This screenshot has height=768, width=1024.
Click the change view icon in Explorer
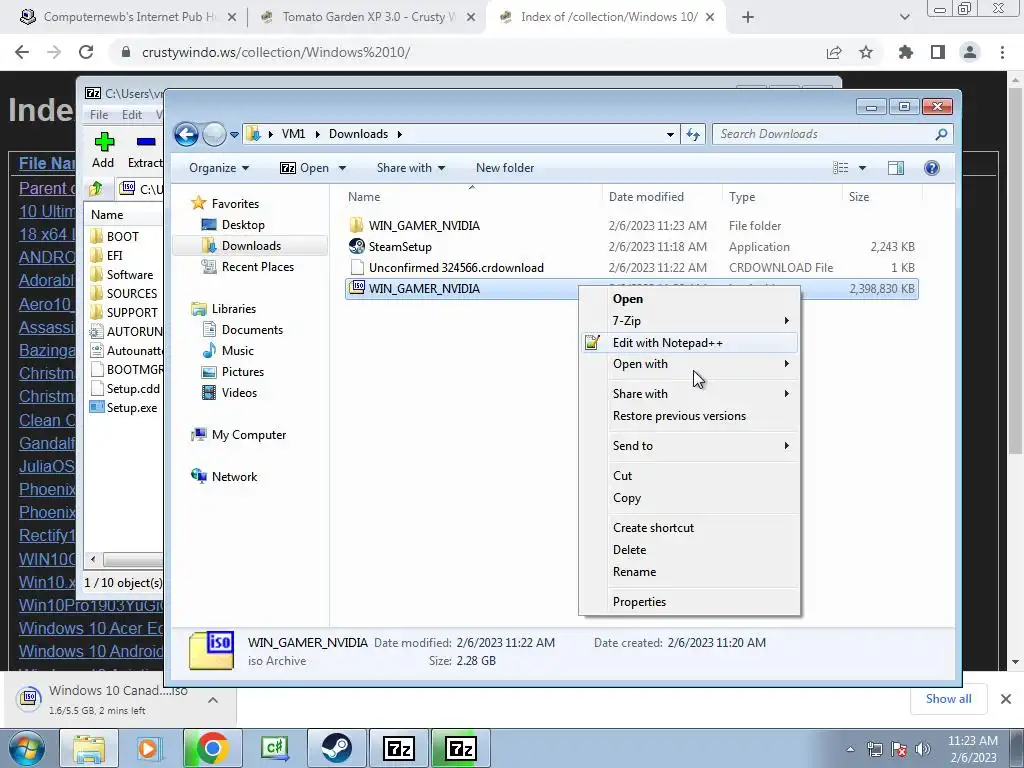(x=840, y=168)
